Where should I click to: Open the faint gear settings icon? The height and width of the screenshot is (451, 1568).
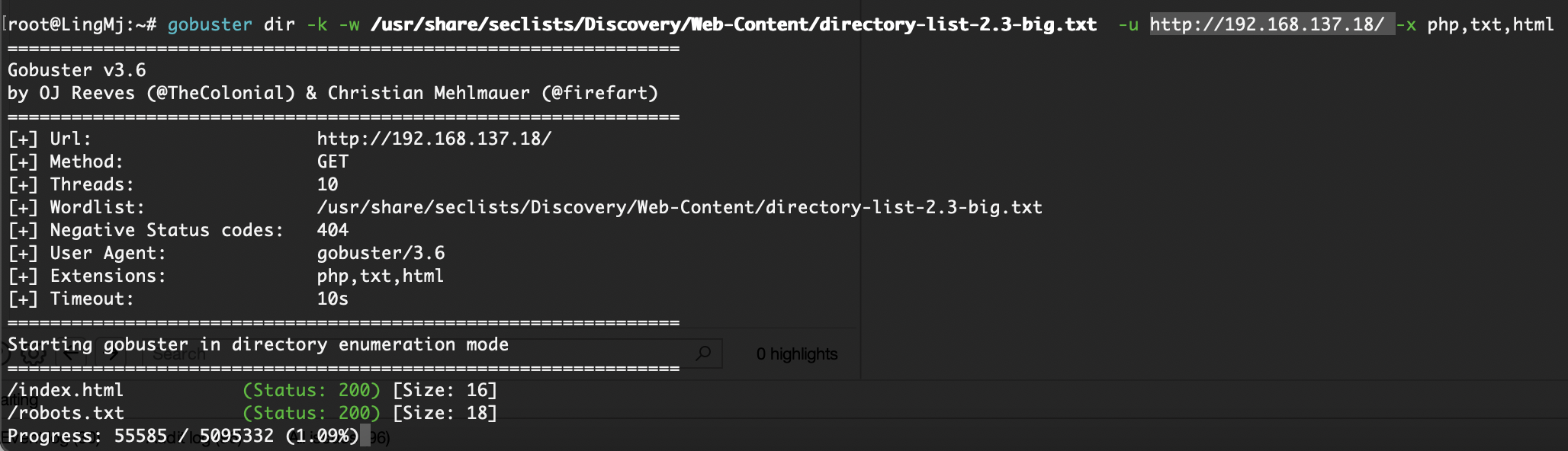click(34, 354)
